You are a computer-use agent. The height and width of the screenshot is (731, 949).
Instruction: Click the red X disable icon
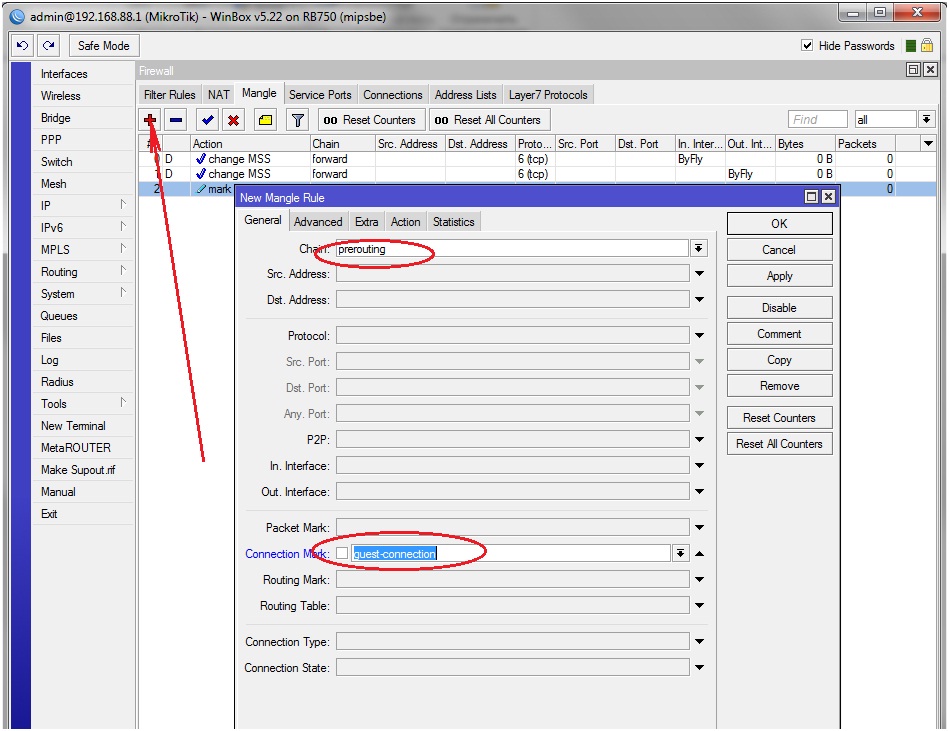pos(233,120)
